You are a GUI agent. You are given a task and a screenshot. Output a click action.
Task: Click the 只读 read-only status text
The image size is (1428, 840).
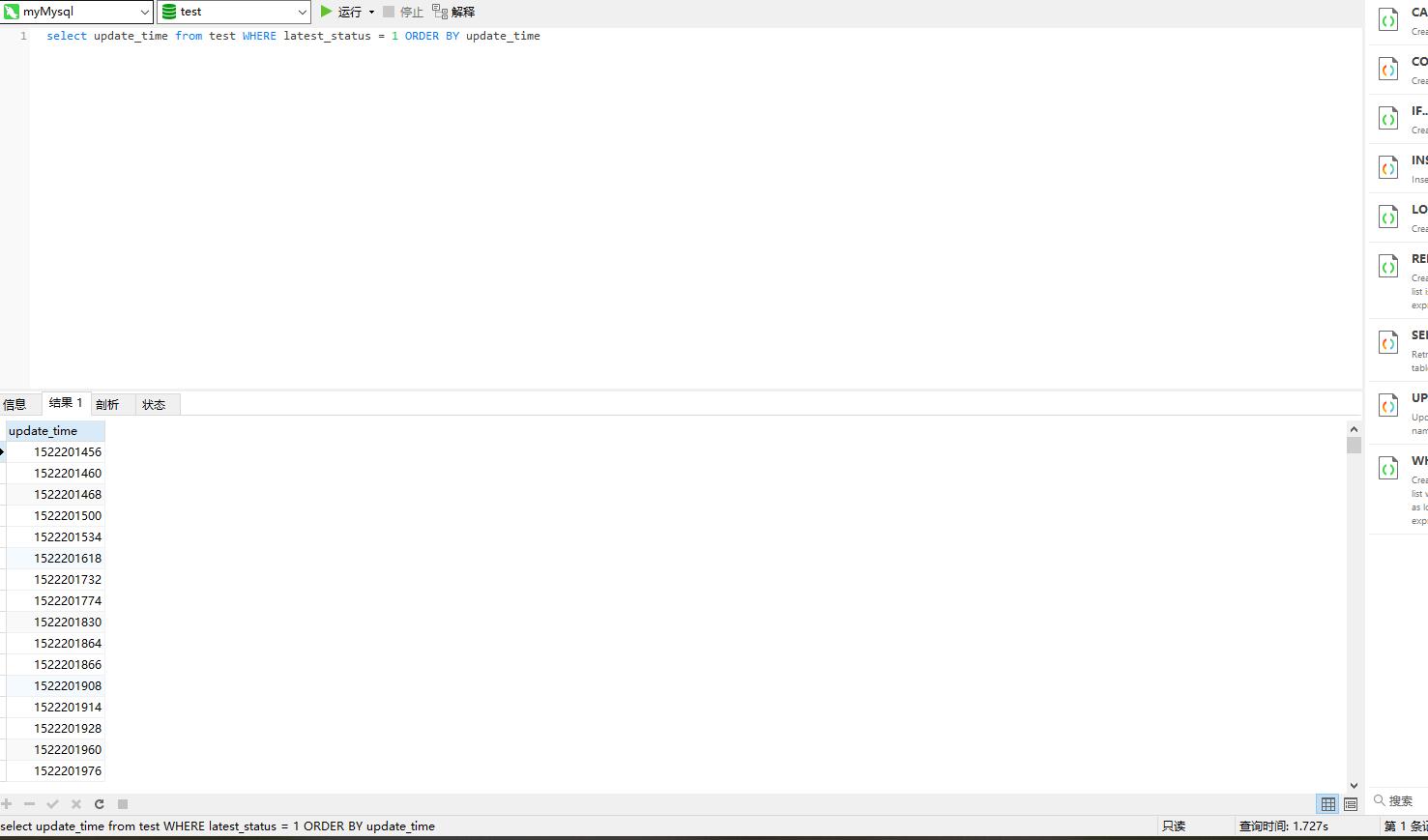click(x=1174, y=826)
